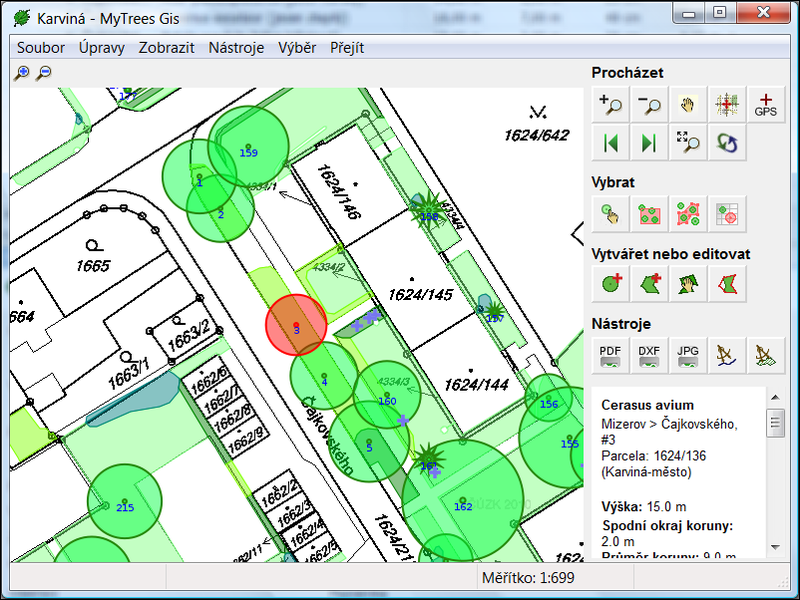Screen dimensions: 800x600
Task: Click the edit polygon vertices tool
Action: click(x=727, y=284)
